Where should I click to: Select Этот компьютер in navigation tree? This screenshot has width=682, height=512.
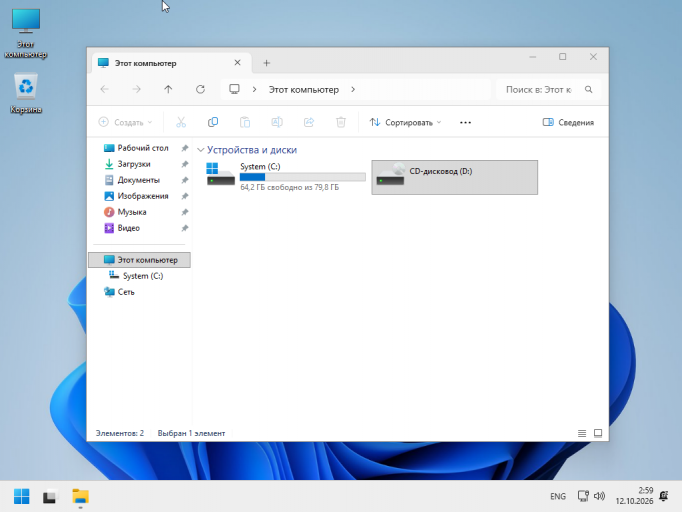coord(139,260)
